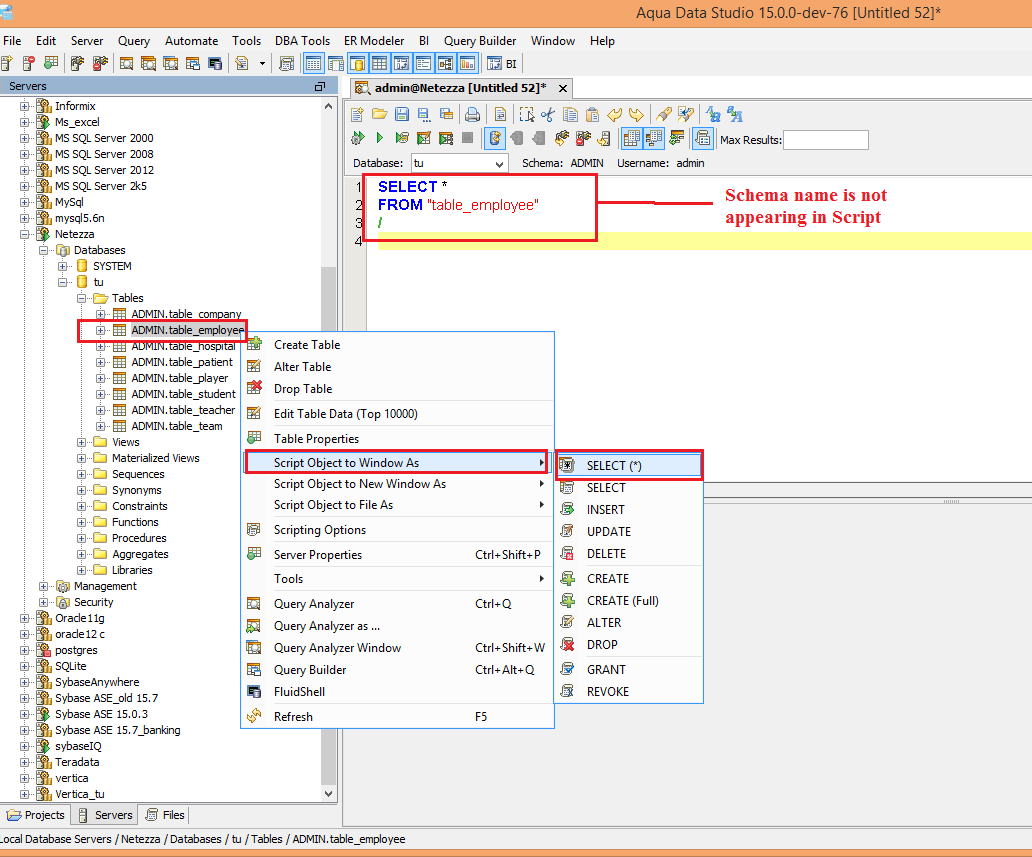
Task: Click the Redo arrow icon in editor toolbar
Action: (x=636, y=115)
